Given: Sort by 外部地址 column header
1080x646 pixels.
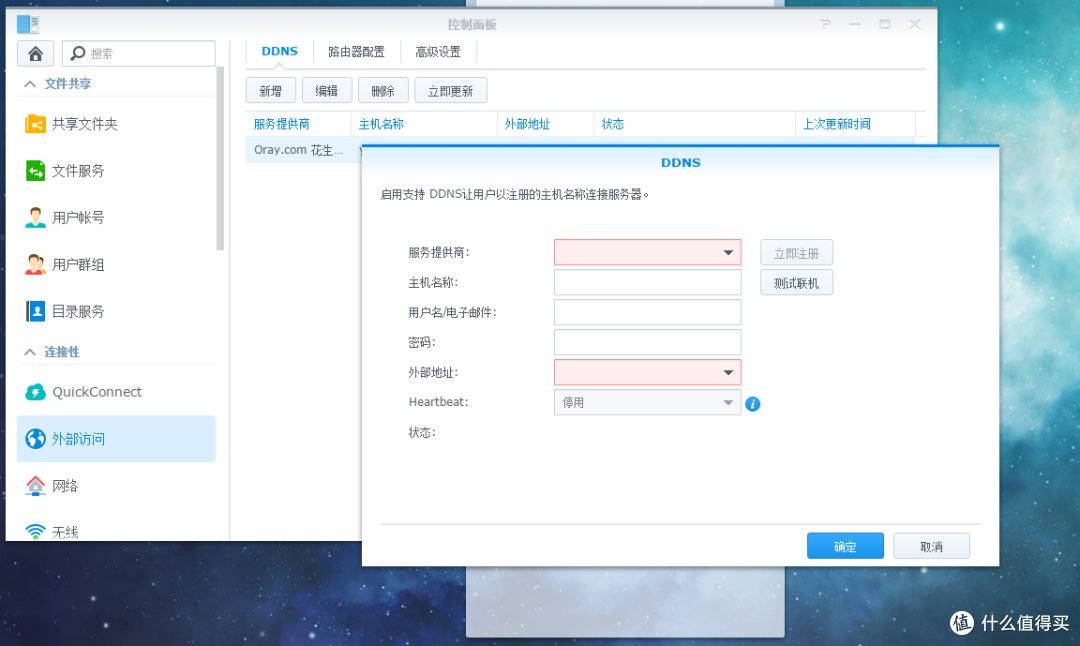Looking at the screenshot, I should (546, 124).
